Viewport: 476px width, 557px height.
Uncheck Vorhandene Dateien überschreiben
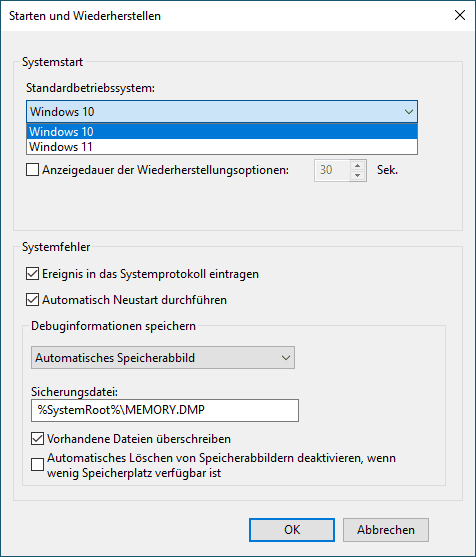tap(37, 439)
